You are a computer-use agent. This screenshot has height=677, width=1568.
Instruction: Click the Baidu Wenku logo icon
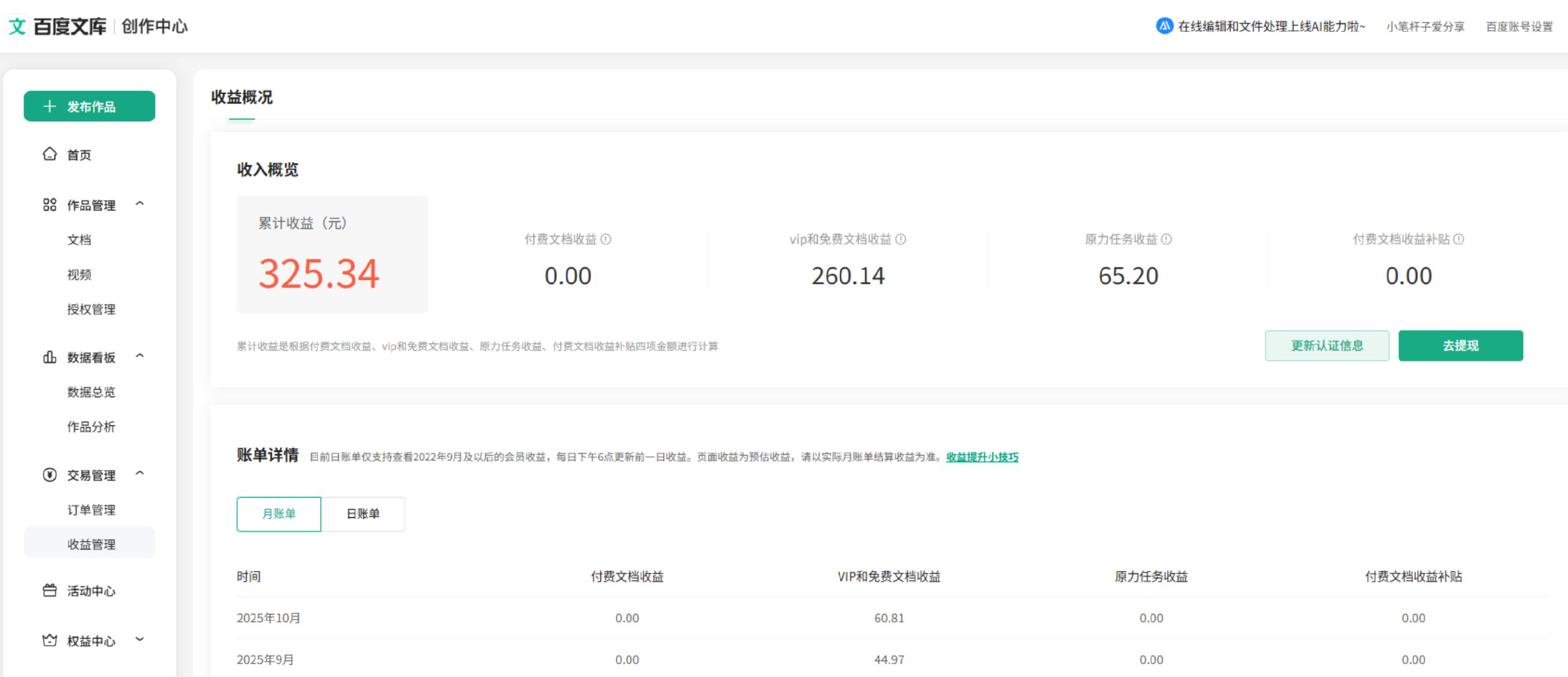coord(17,26)
